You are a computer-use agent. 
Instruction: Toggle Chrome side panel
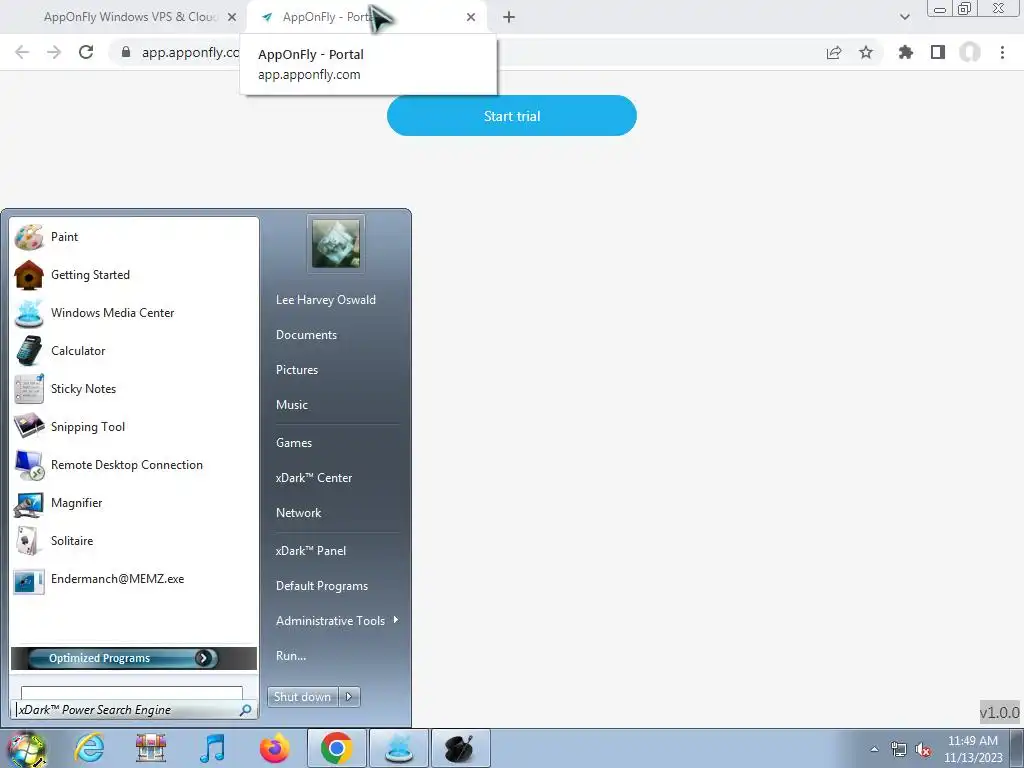[938, 52]
